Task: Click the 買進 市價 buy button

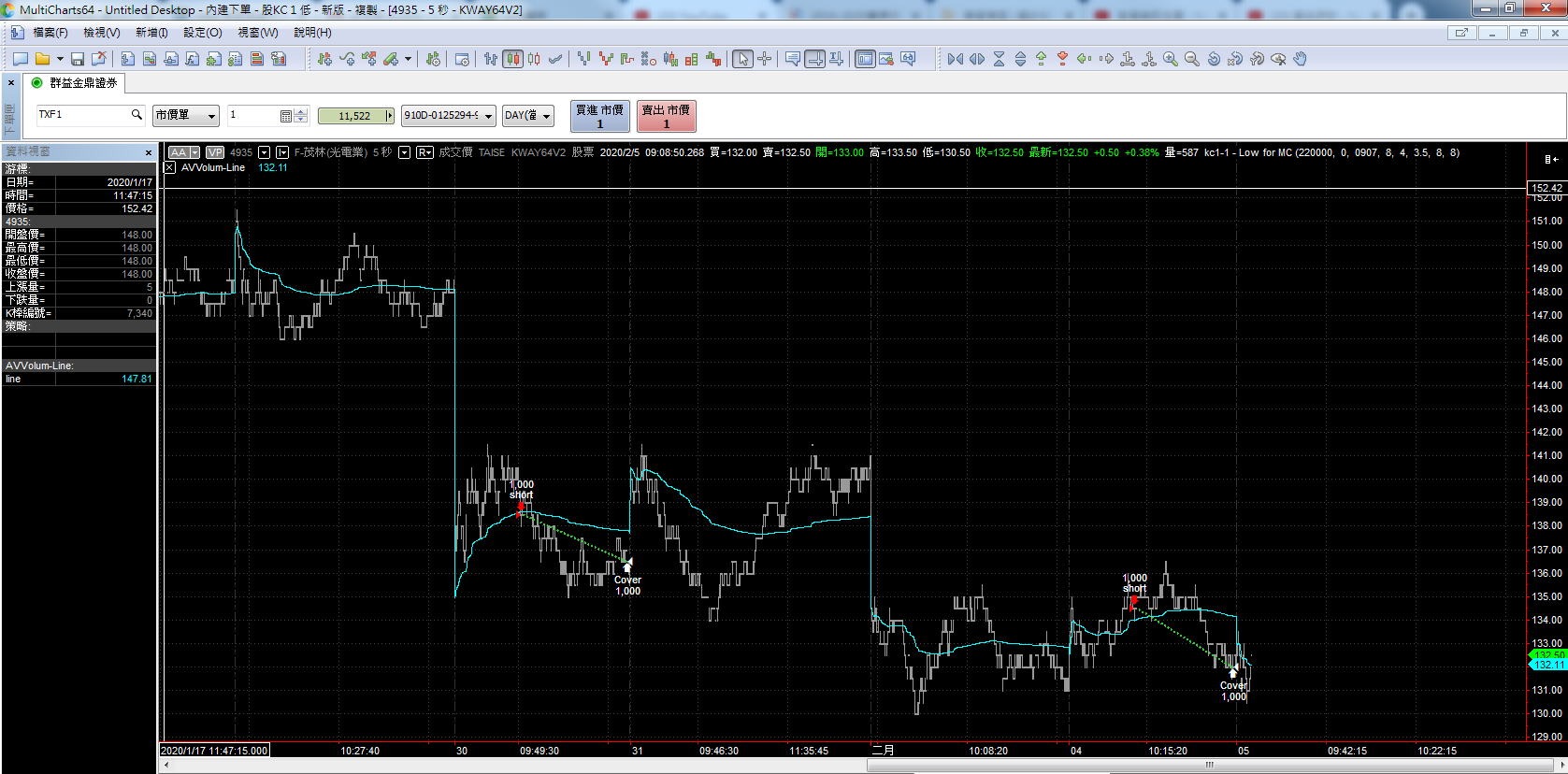Action: pyautogui.click(x=599, y=116)
